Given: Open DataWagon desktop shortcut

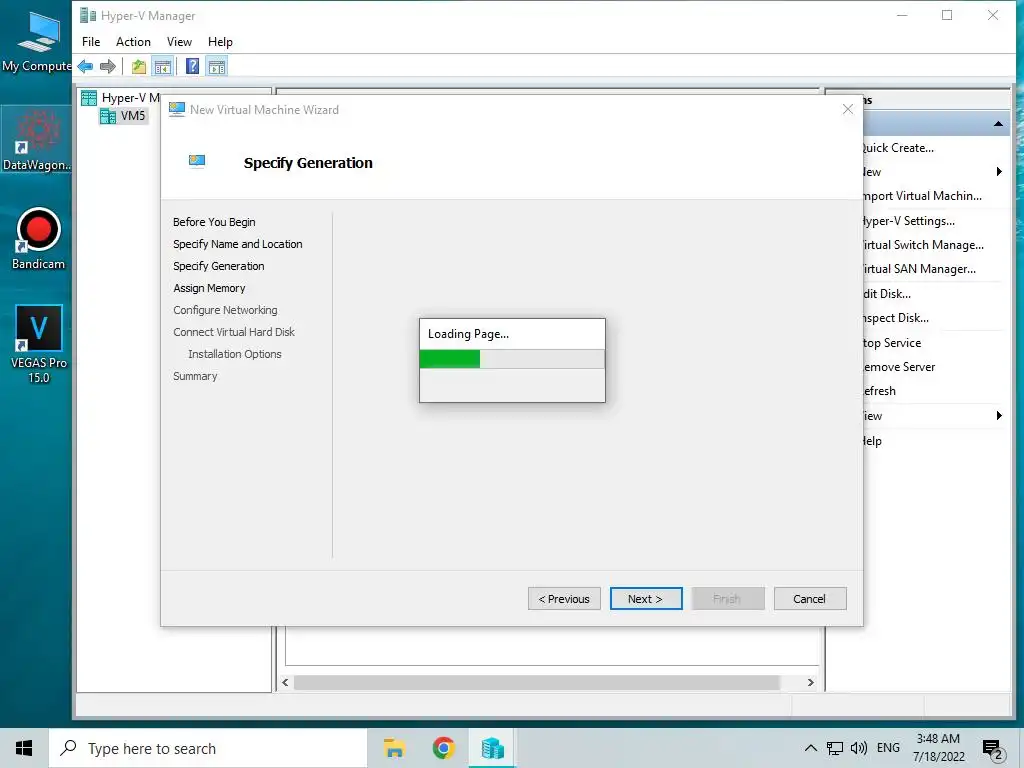Looking at the screenshot, I should [x=36, y=140].
